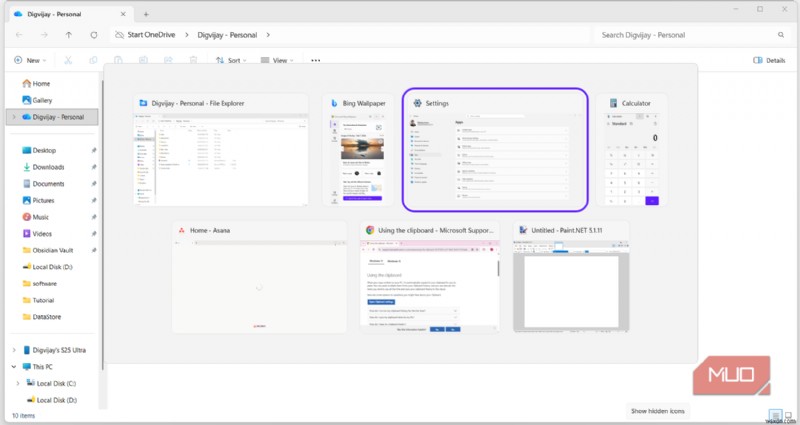800x425 pixels.
Task: Switch to Untitled - Paint.NET window thumbnail
Action: (x=571, y=277)
